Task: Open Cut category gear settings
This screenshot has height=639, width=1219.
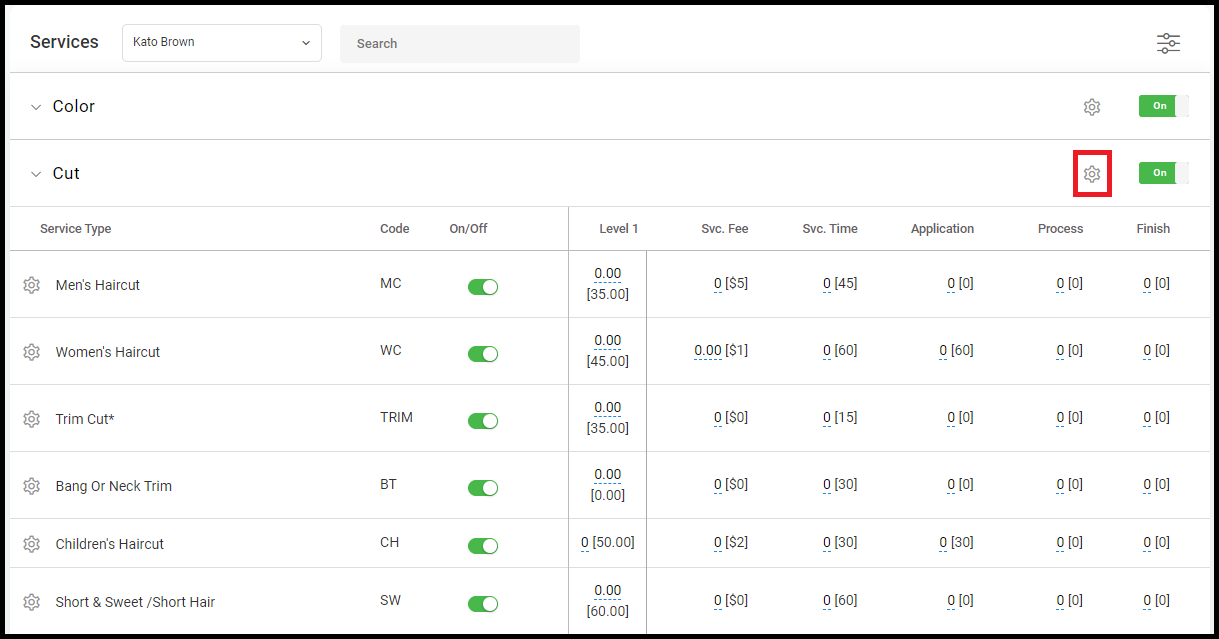Action: click(1092, 174)
